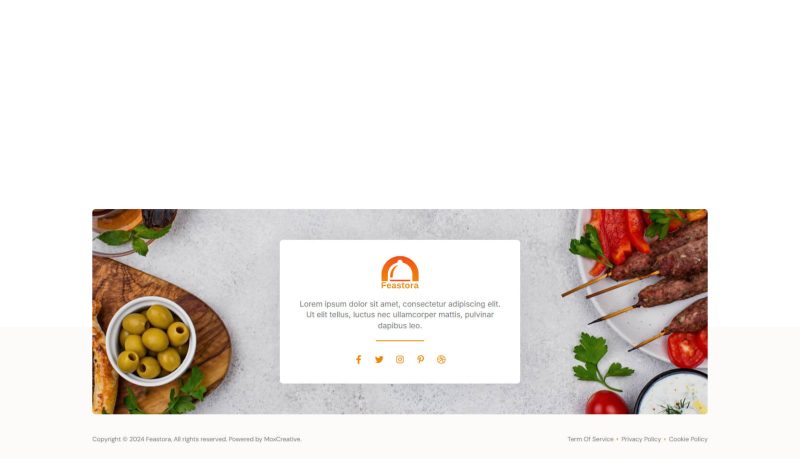Click the whole tomato near dip bowl
This screenshot has width=800, height=459.
point(607,402)
